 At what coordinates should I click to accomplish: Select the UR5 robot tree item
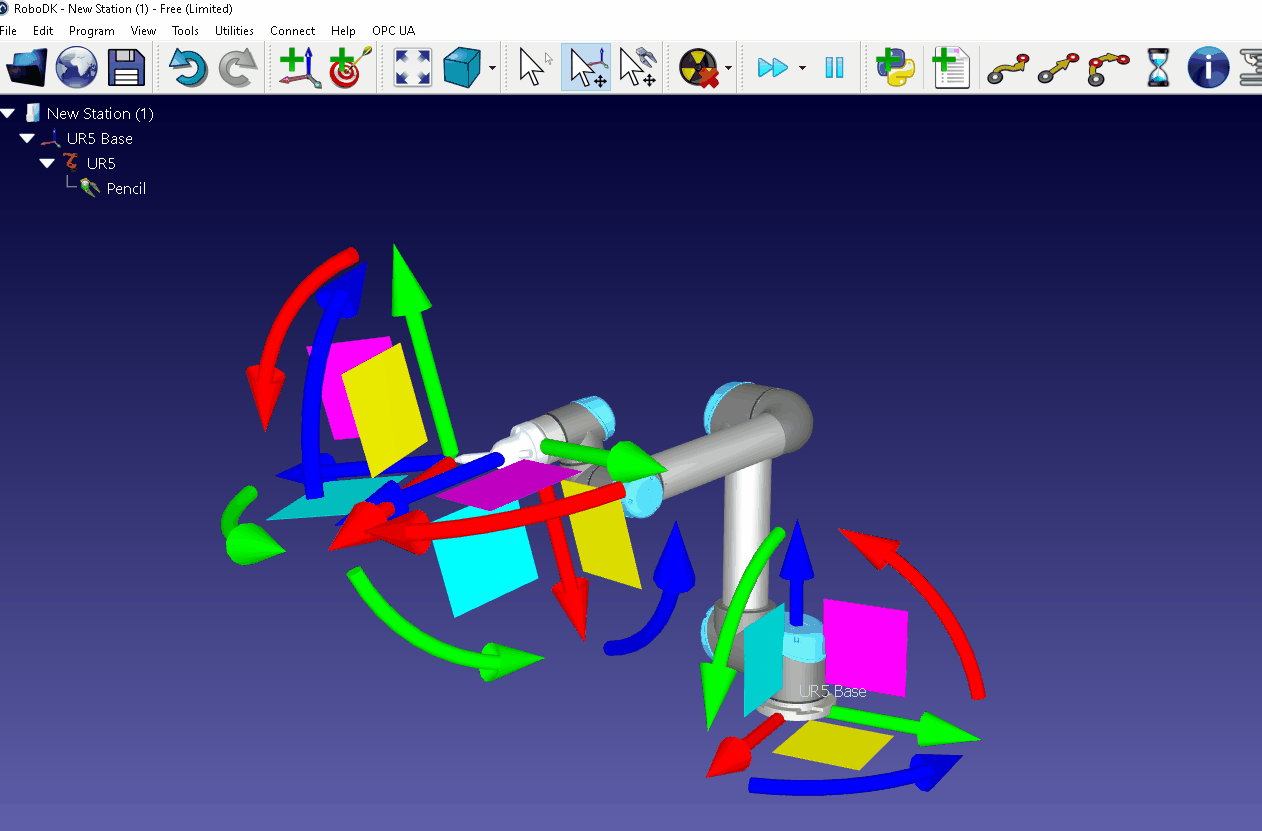pyautogui.click(x=101, y=163)
